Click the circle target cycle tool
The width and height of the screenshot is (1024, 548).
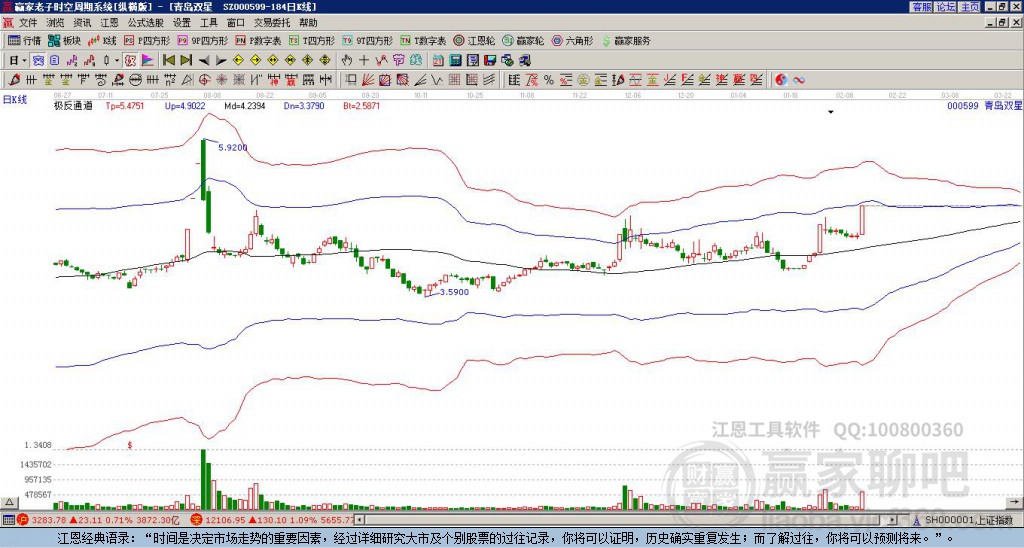point(204,80)
